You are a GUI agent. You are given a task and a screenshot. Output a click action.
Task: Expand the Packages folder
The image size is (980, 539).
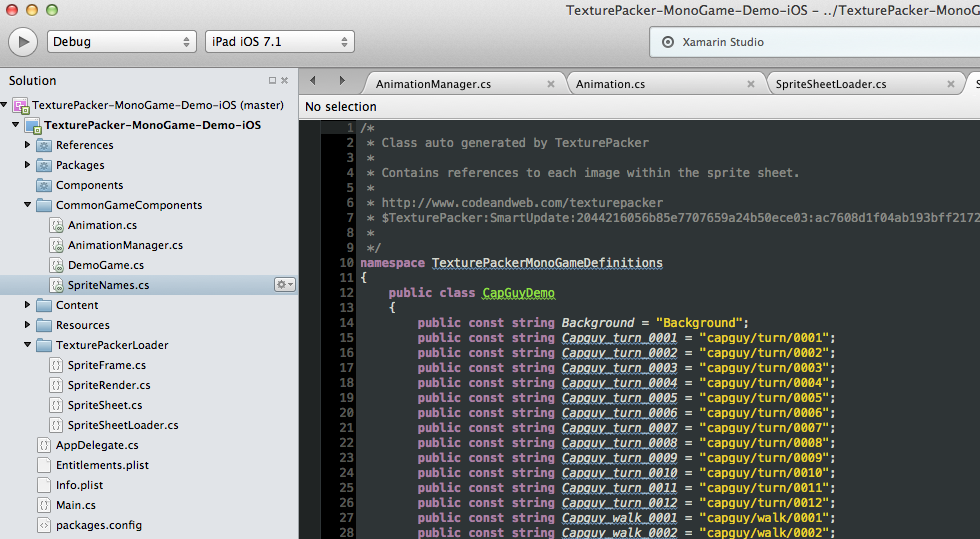click(28, 165)
